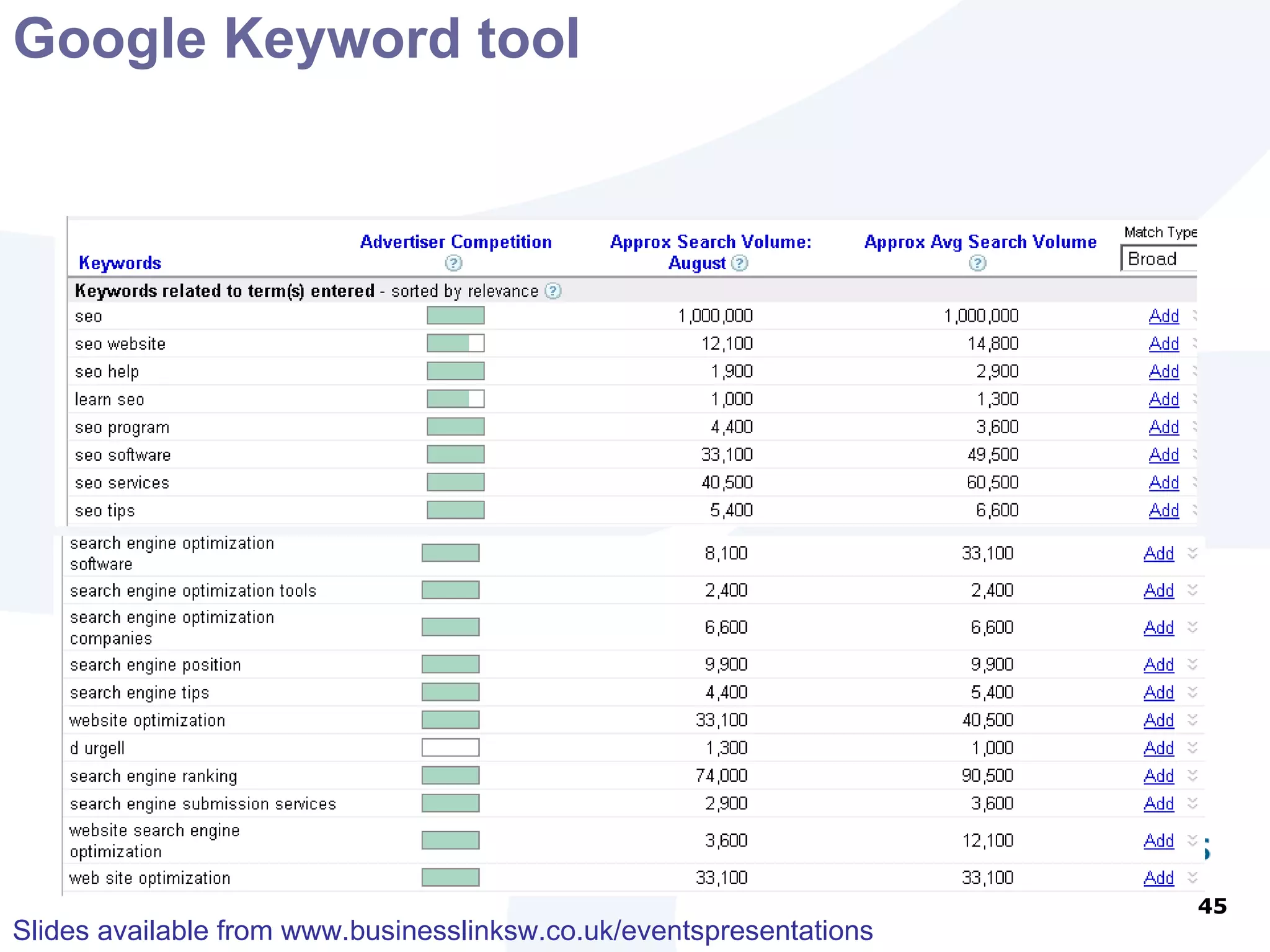Image resolution: width=1270 pixels, height=952 pixels.
Task: Click help icon under Advertiser Competition
Action: click(x=453, y=263)
